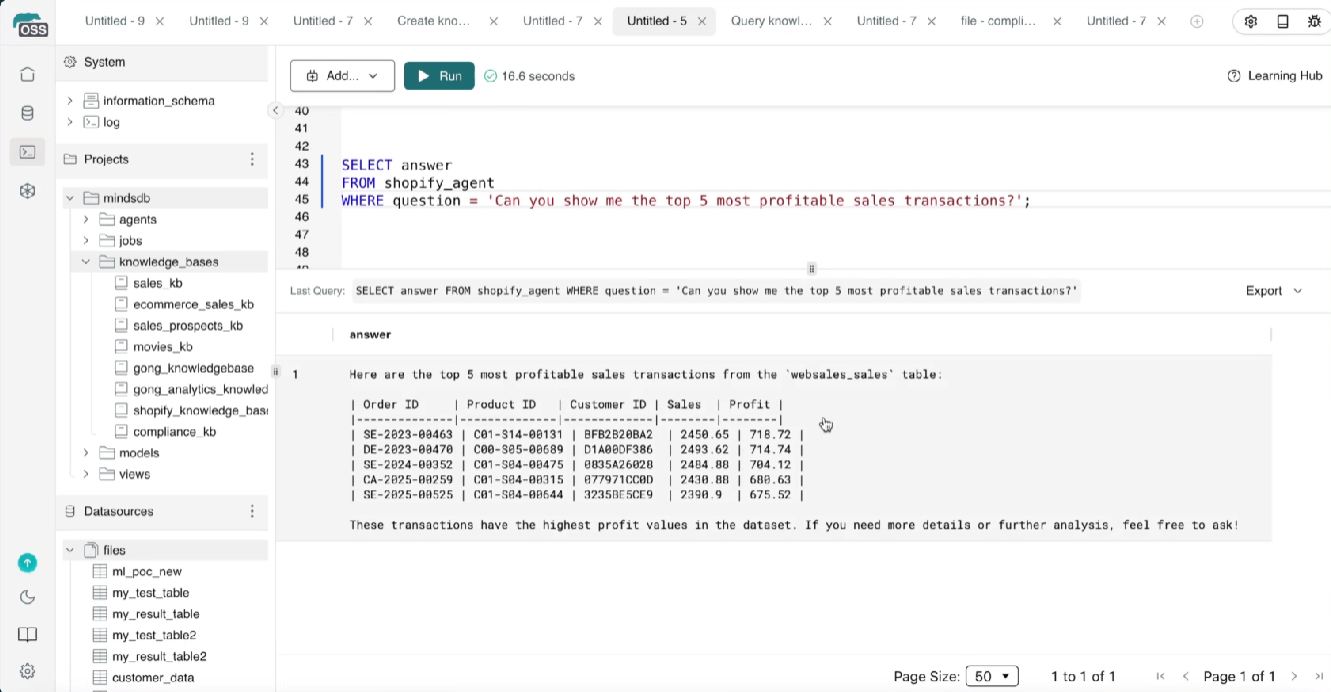Image resolution: width=1331 pixels, height=692 pixels.
Task: Select the Untitled - 5 tab
Action: (x=656, y=21)
